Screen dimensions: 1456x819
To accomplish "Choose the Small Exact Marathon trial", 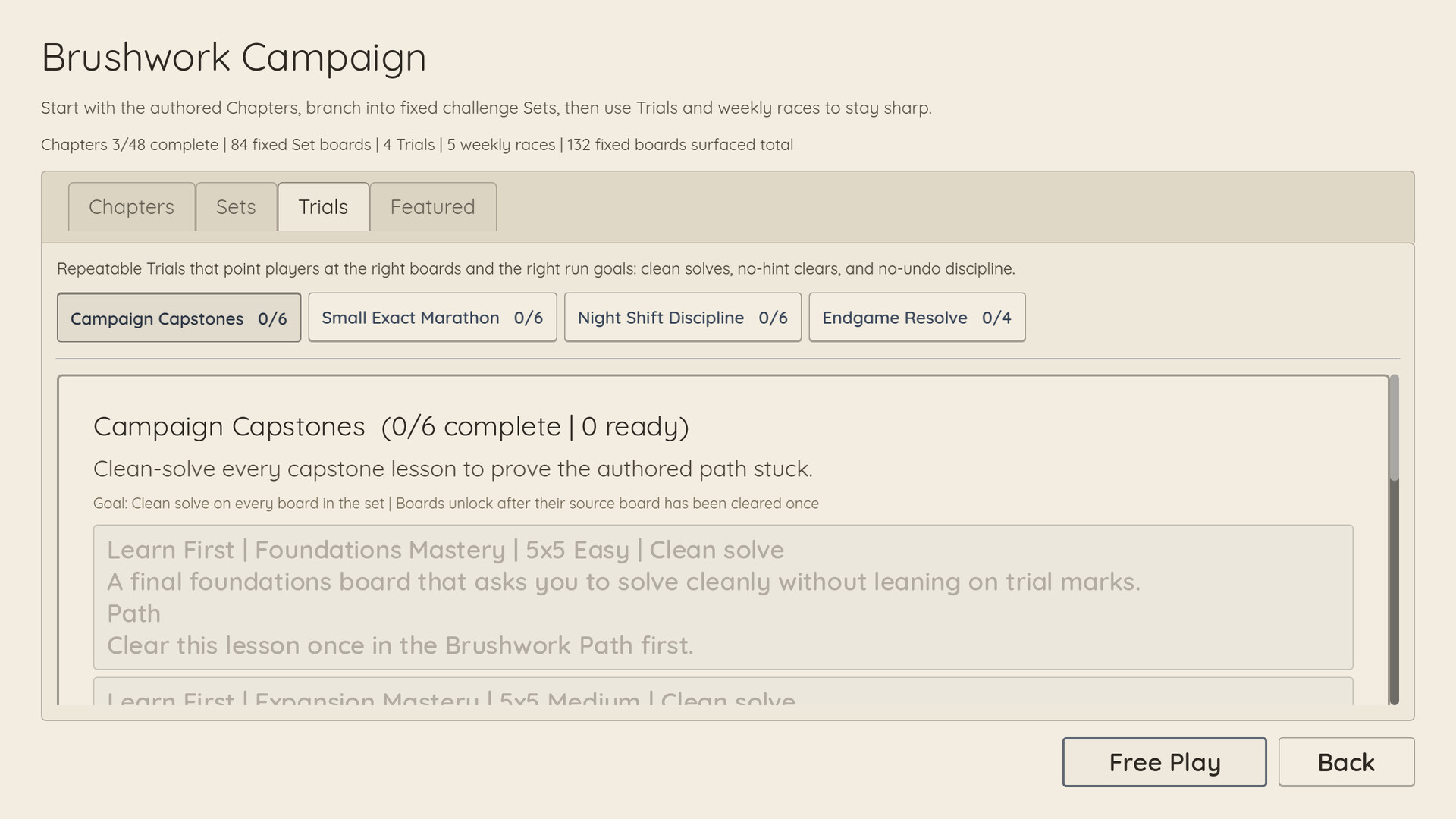I will tap(432, 318).
